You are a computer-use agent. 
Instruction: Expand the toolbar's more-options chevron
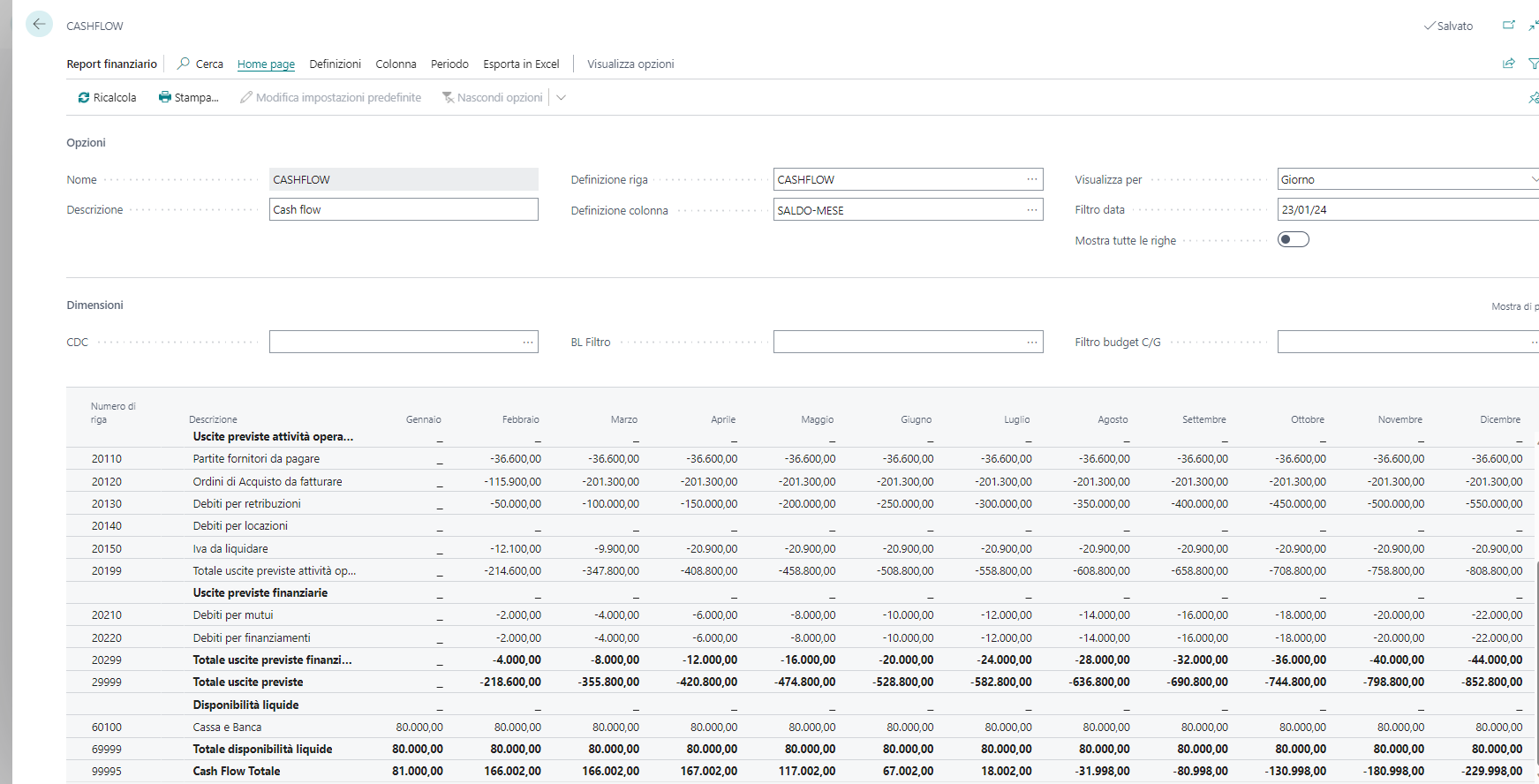pos(561,97)
